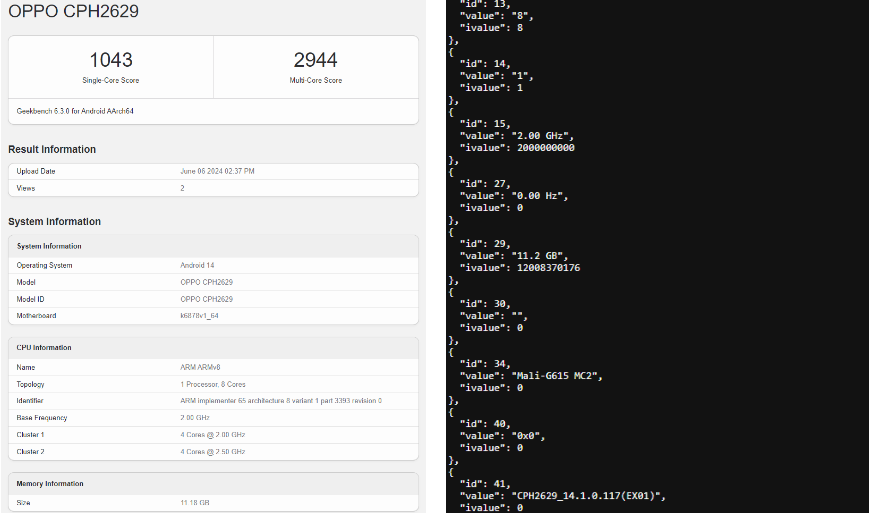Select the single-core score 1043

[111, 60]
